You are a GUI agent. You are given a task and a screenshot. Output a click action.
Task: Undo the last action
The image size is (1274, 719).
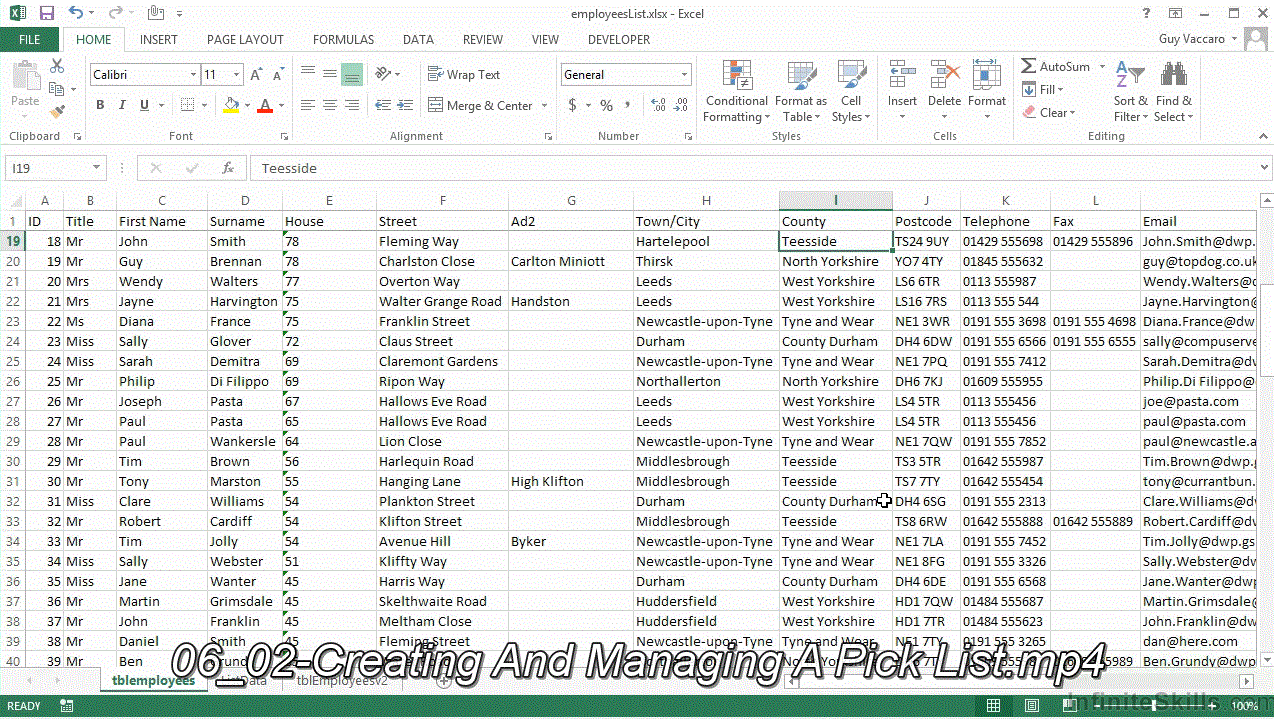pos(77,13)
